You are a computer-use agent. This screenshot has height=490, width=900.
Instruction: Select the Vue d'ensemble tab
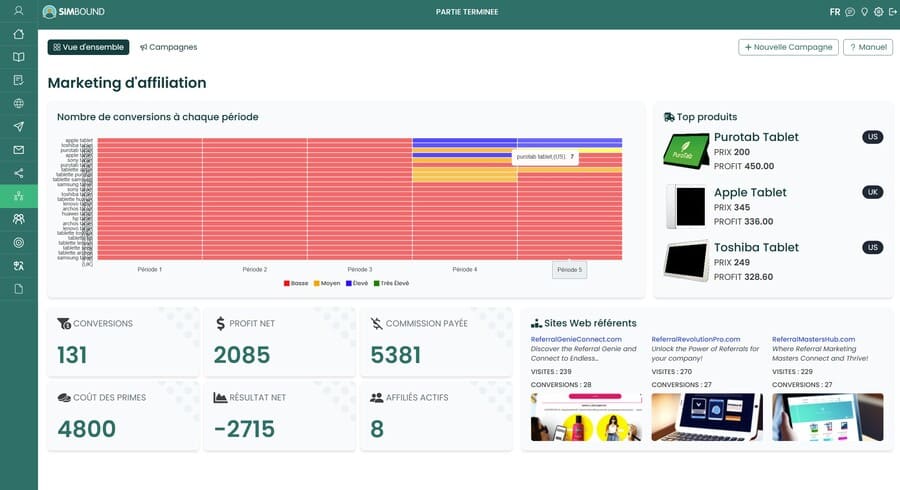(x=88, y=47)
